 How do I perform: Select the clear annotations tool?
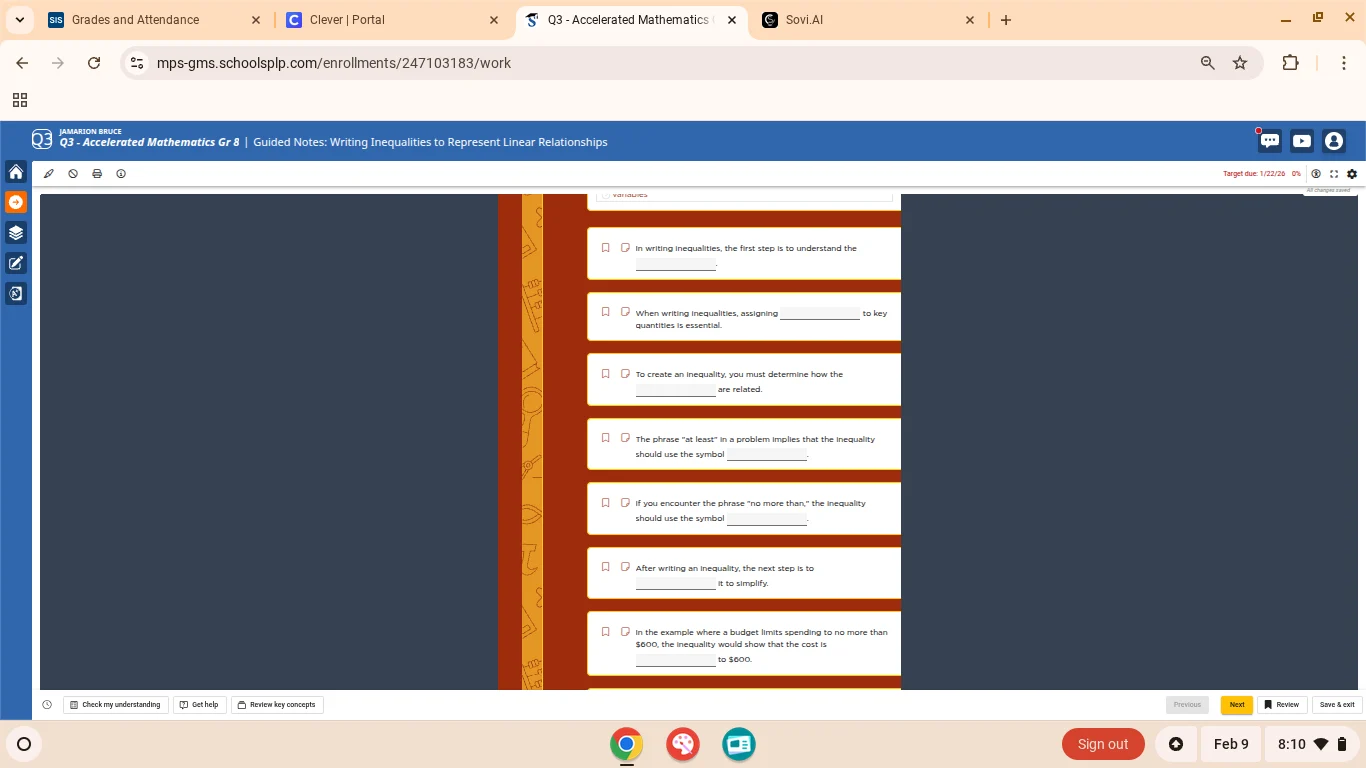click(72, 173)
